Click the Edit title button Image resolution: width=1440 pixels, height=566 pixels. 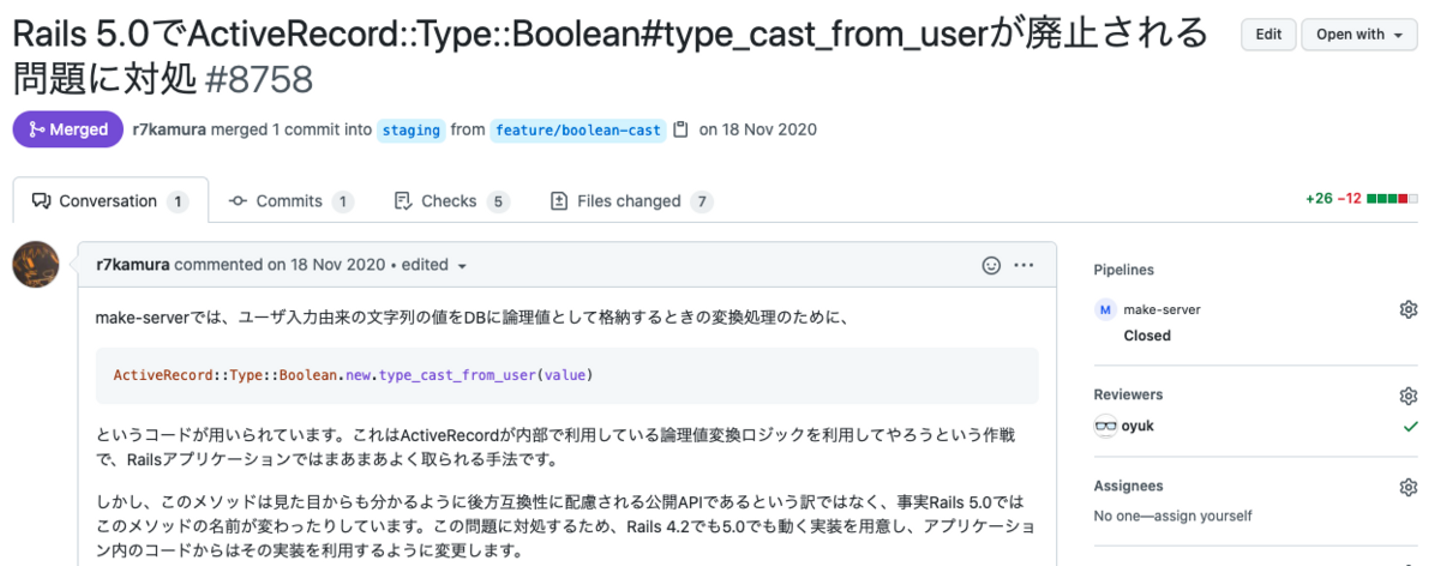coord(1268,34)
